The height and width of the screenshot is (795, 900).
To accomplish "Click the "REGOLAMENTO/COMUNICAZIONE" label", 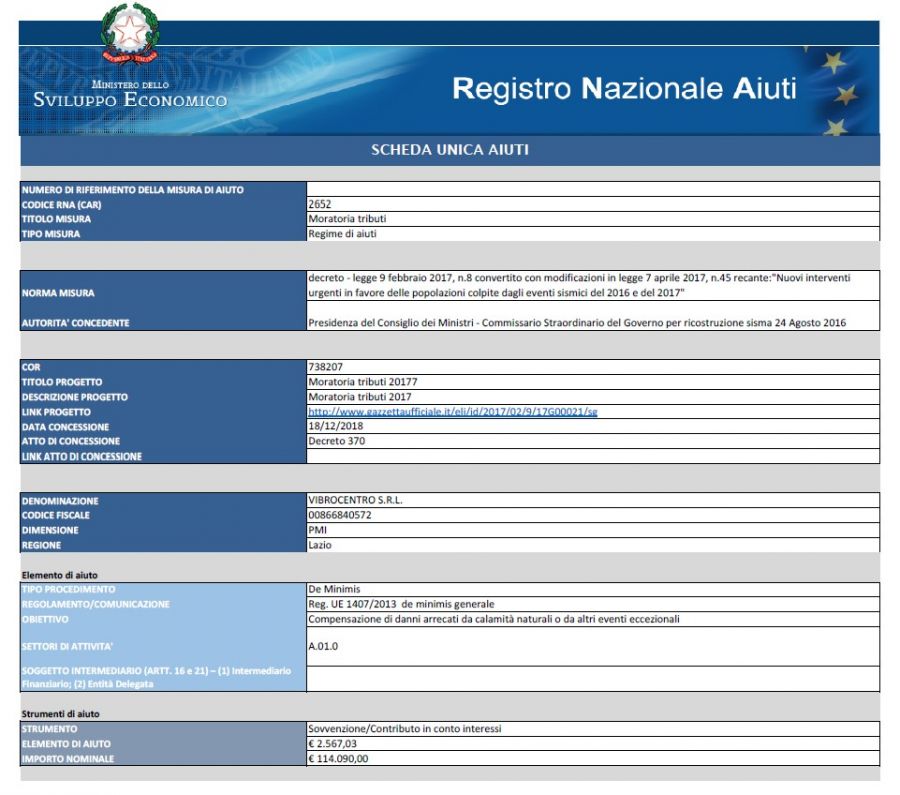I will coord(96,604).
